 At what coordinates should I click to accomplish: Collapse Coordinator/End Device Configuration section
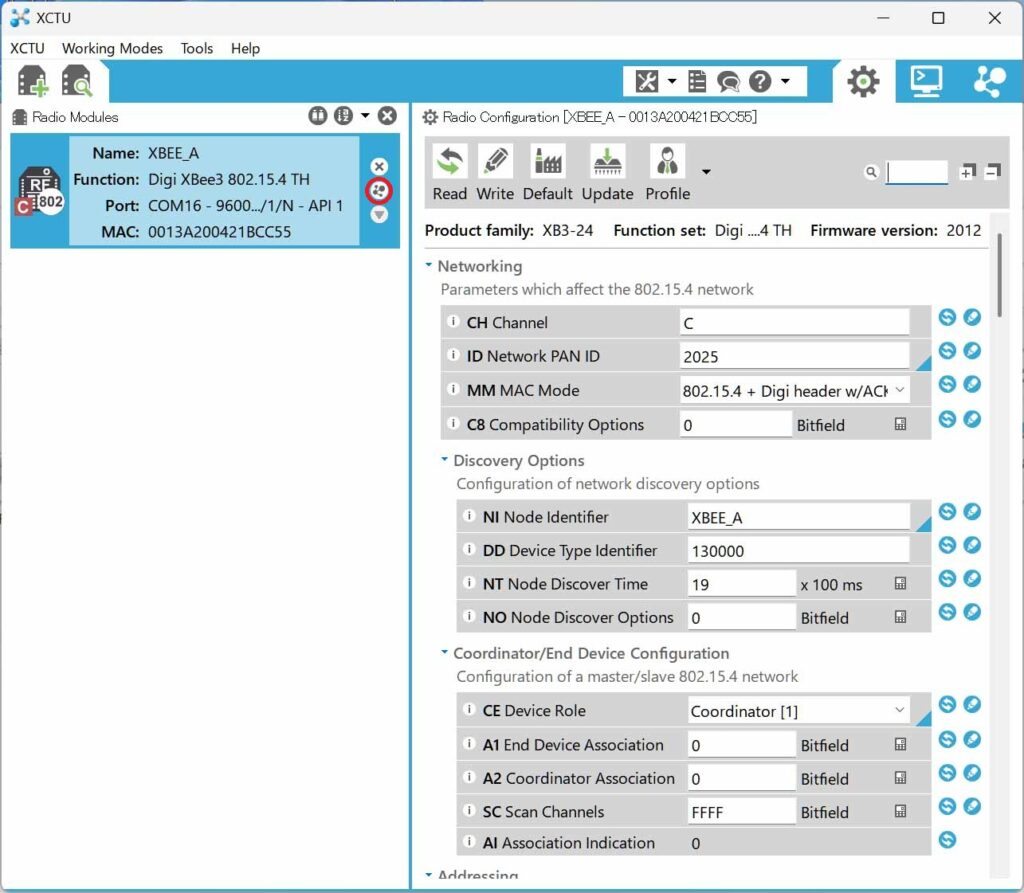pos(445,653)
